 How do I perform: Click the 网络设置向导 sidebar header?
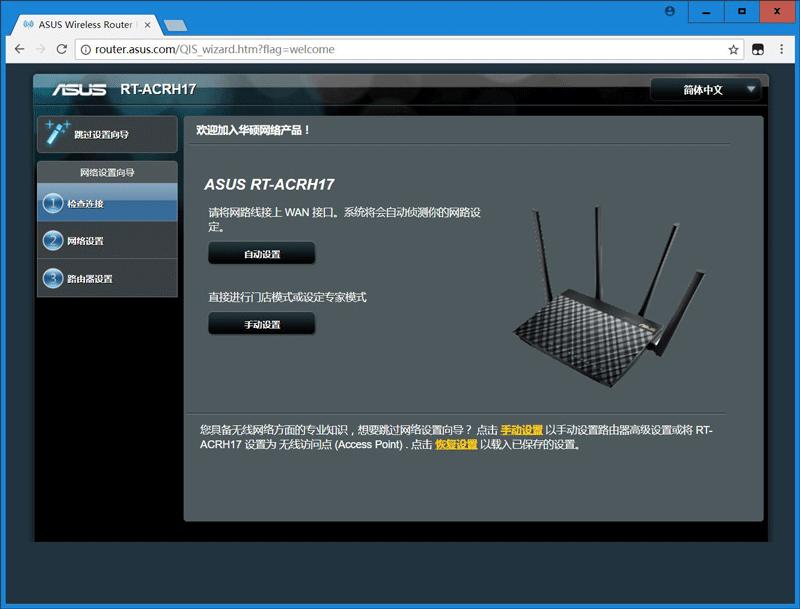(x=107, y=172)
